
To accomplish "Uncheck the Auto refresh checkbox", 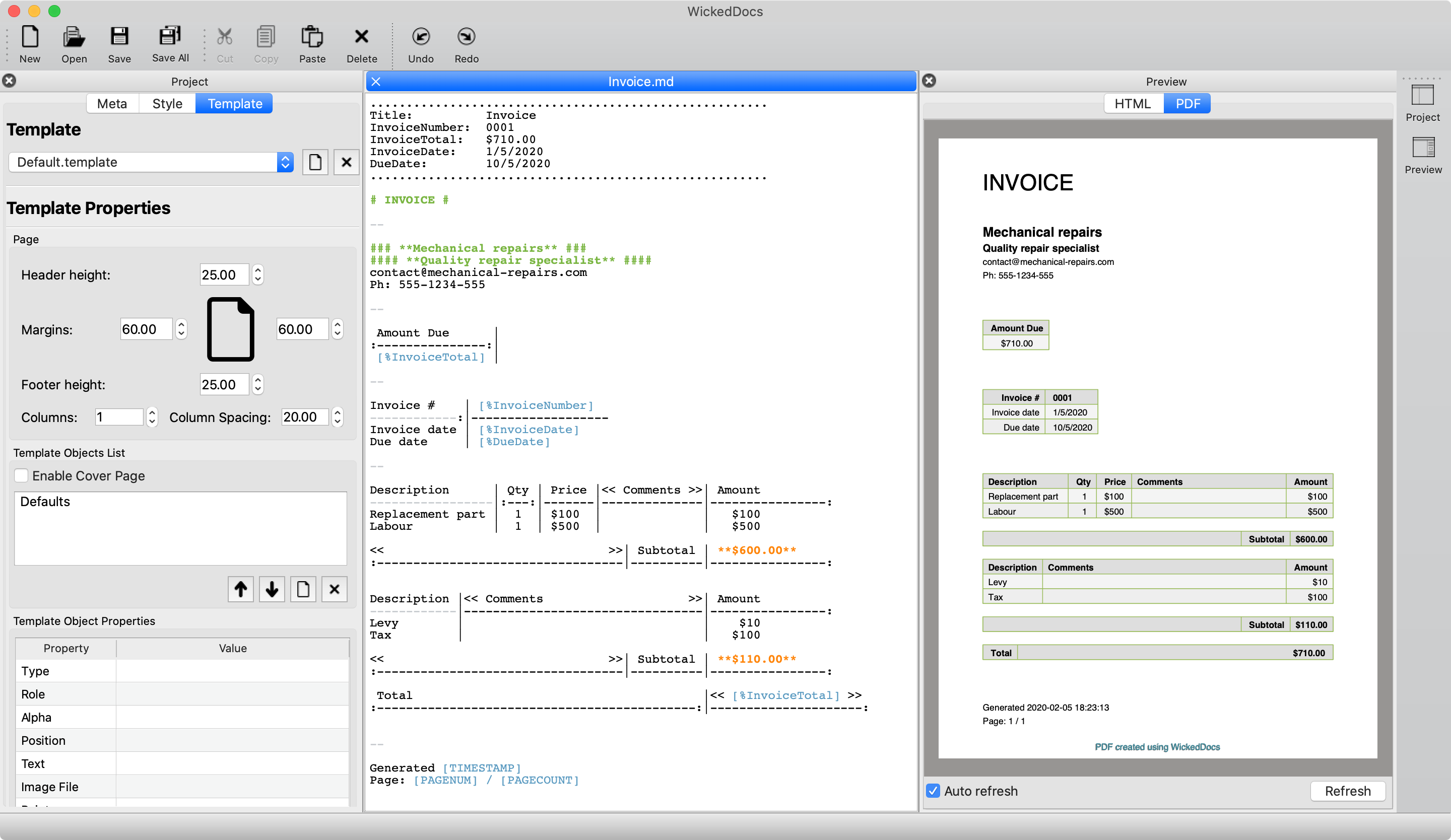I will click(933, 791).
